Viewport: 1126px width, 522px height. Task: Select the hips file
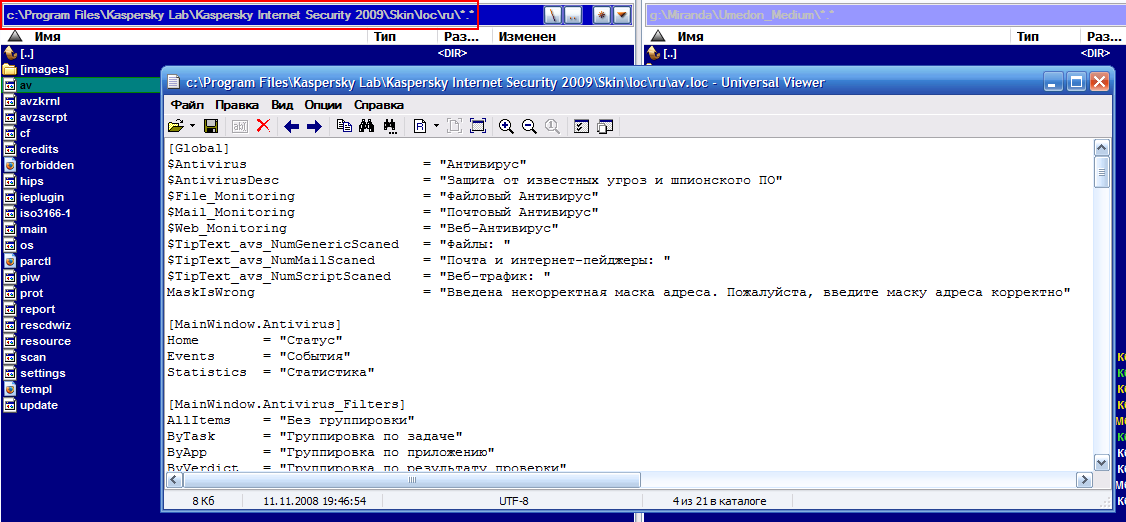coord(32,181)
